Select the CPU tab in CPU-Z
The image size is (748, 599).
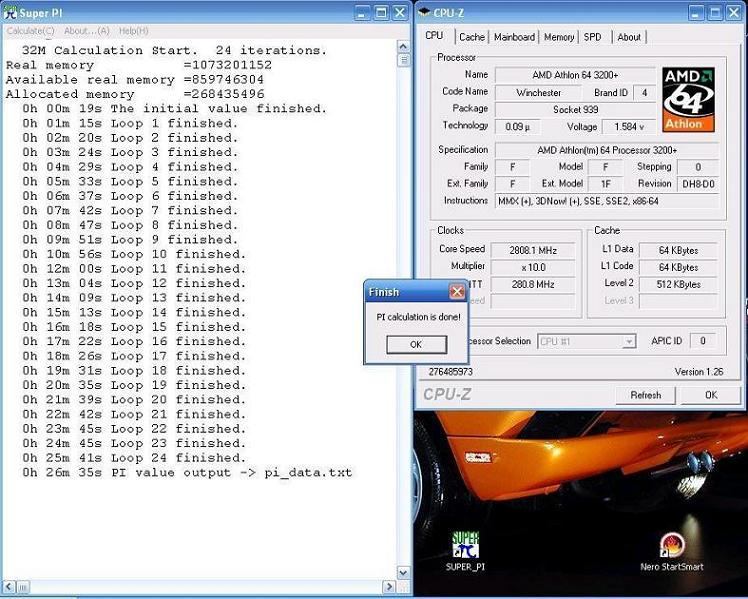434,36
